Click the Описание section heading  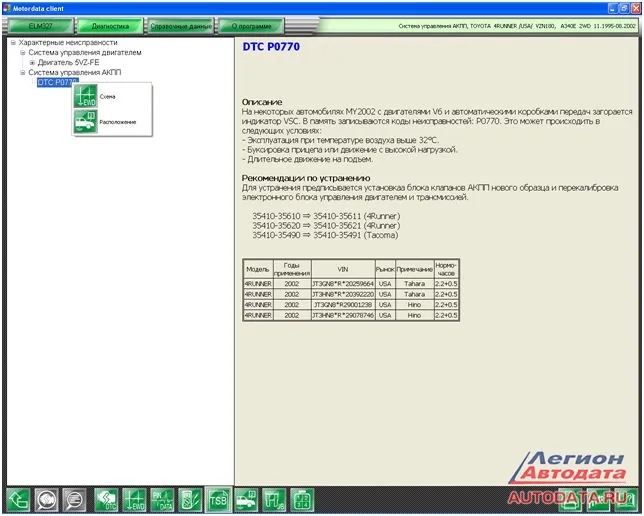coord(262,102)
